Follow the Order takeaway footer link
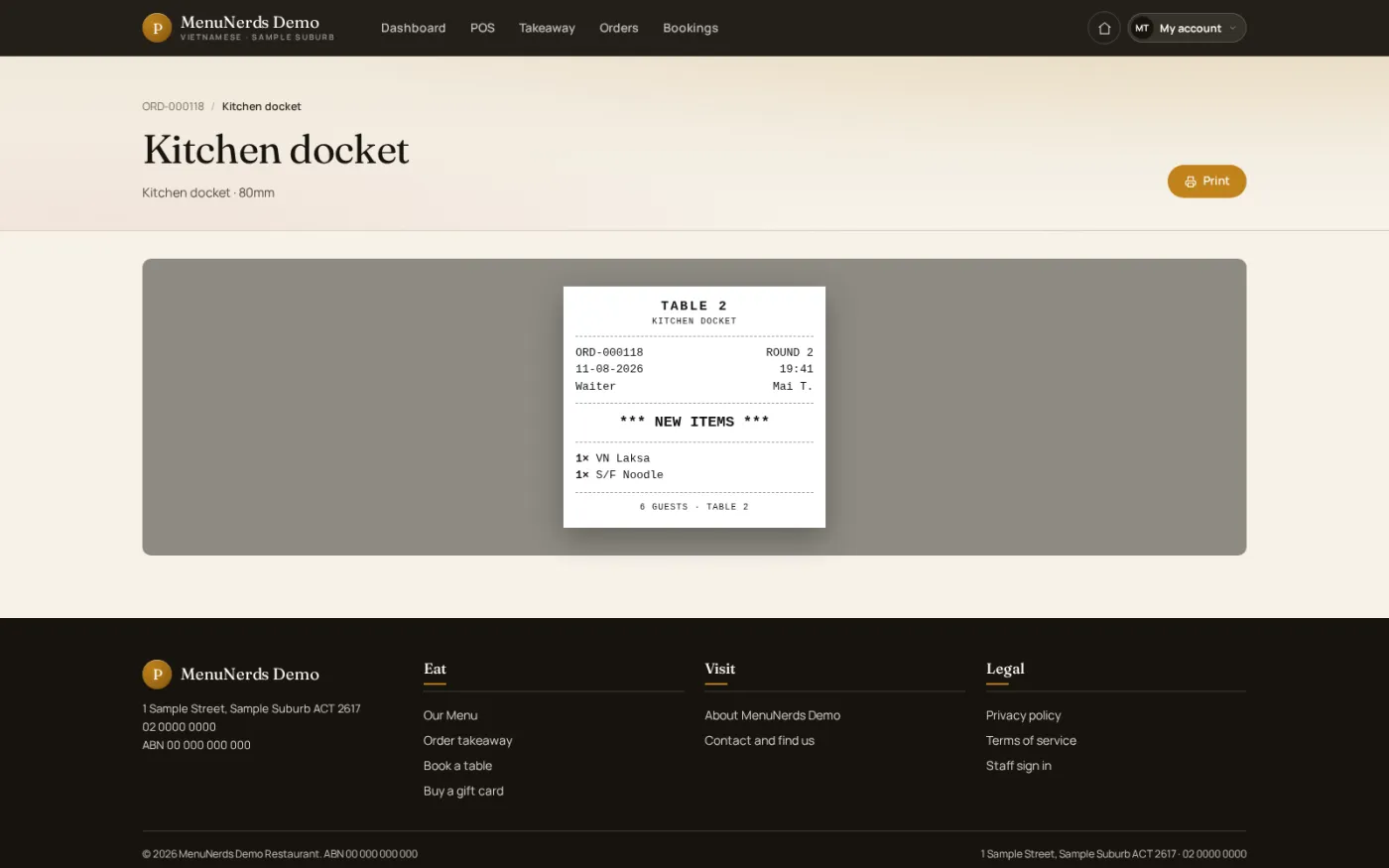Image resolution: width=1389 pixels, height=868 pixels. [x=468, y=741]
